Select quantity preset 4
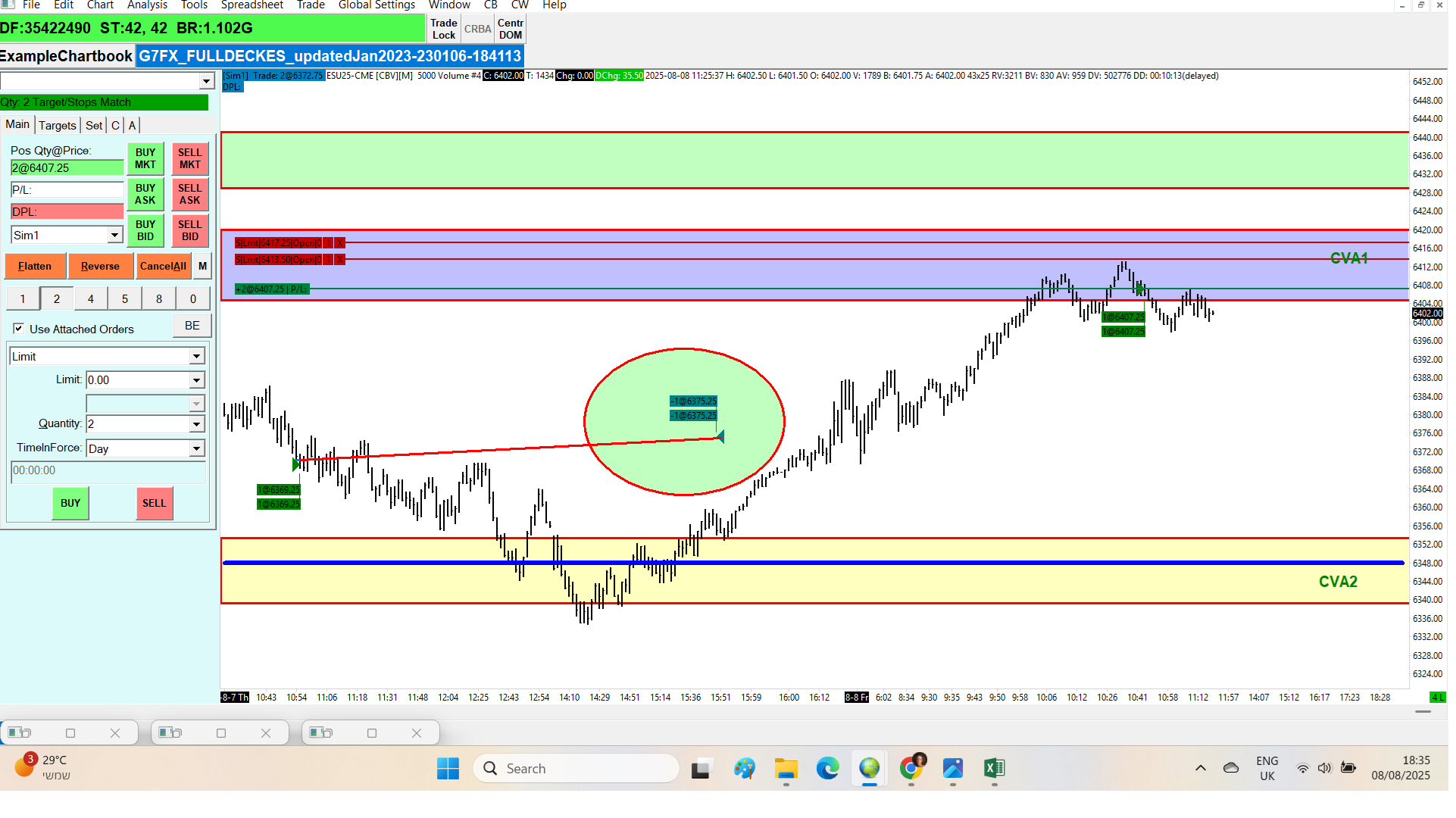 (x=91, y=299)
